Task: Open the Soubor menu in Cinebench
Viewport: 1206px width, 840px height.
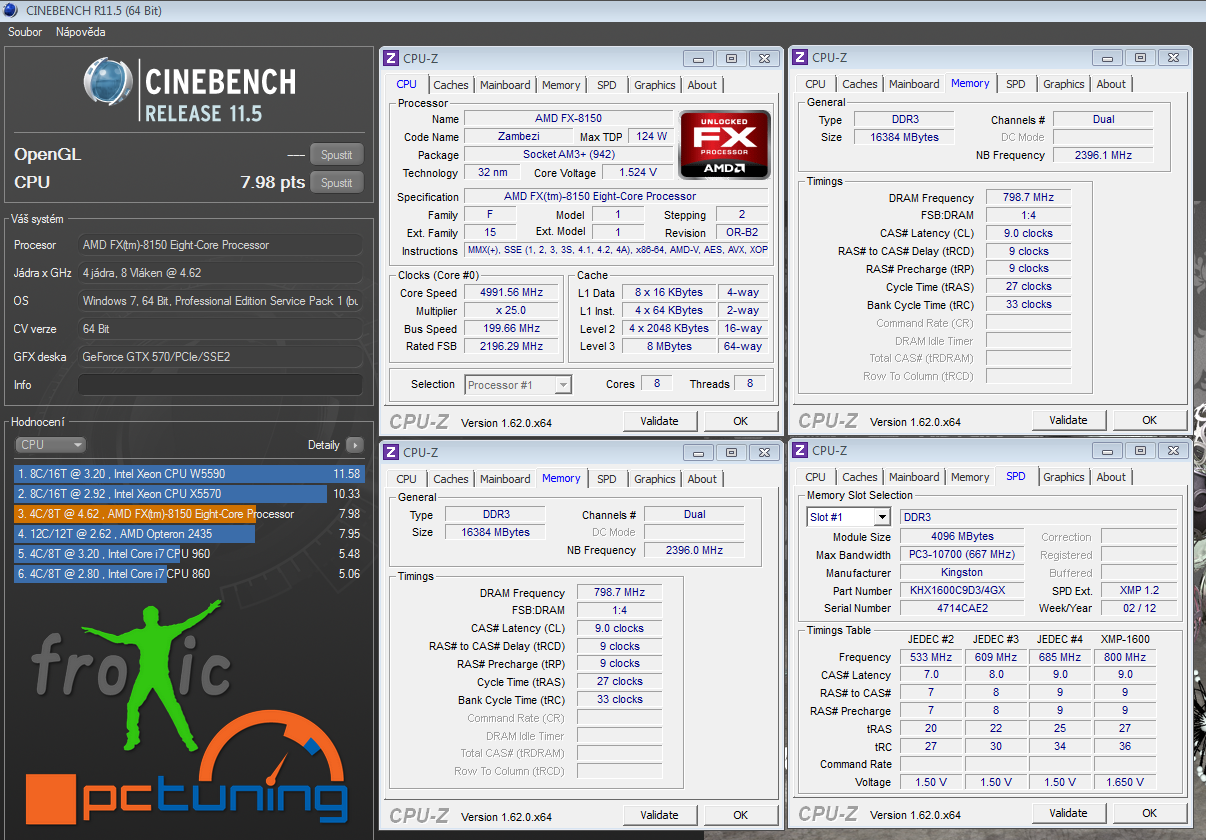Action: tap(25, 32)
